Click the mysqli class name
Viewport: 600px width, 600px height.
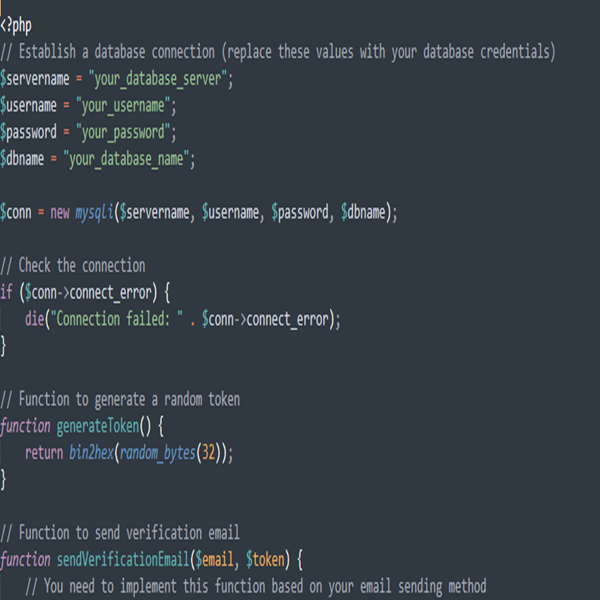click(x=94, y=212)
